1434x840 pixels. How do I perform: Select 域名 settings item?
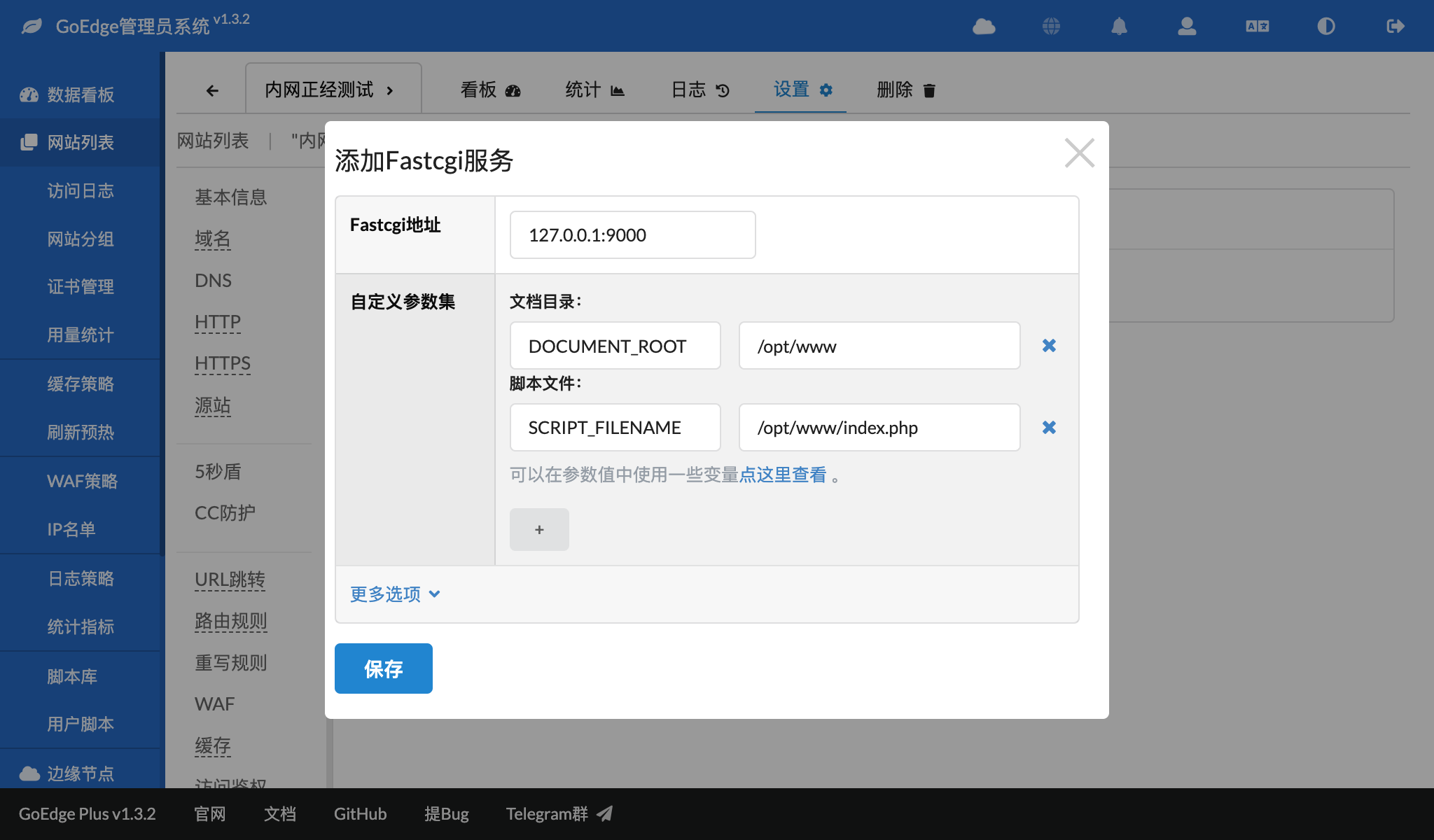[x=213, y=239]
